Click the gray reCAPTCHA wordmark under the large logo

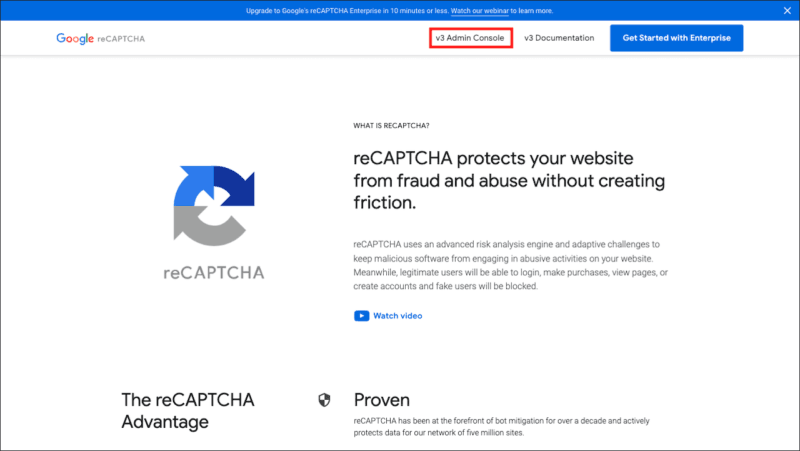click(213, 274)
